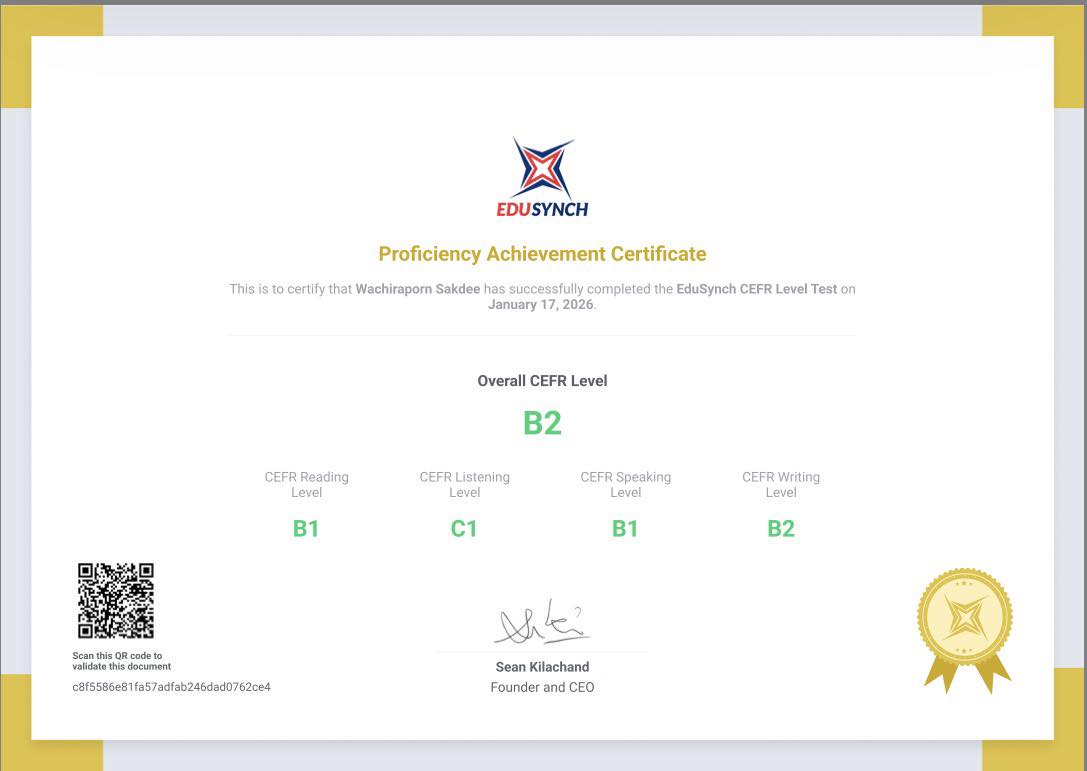Click "Scan this QR code to validate" caption
1087x771 pixels.
click(121, 661)
